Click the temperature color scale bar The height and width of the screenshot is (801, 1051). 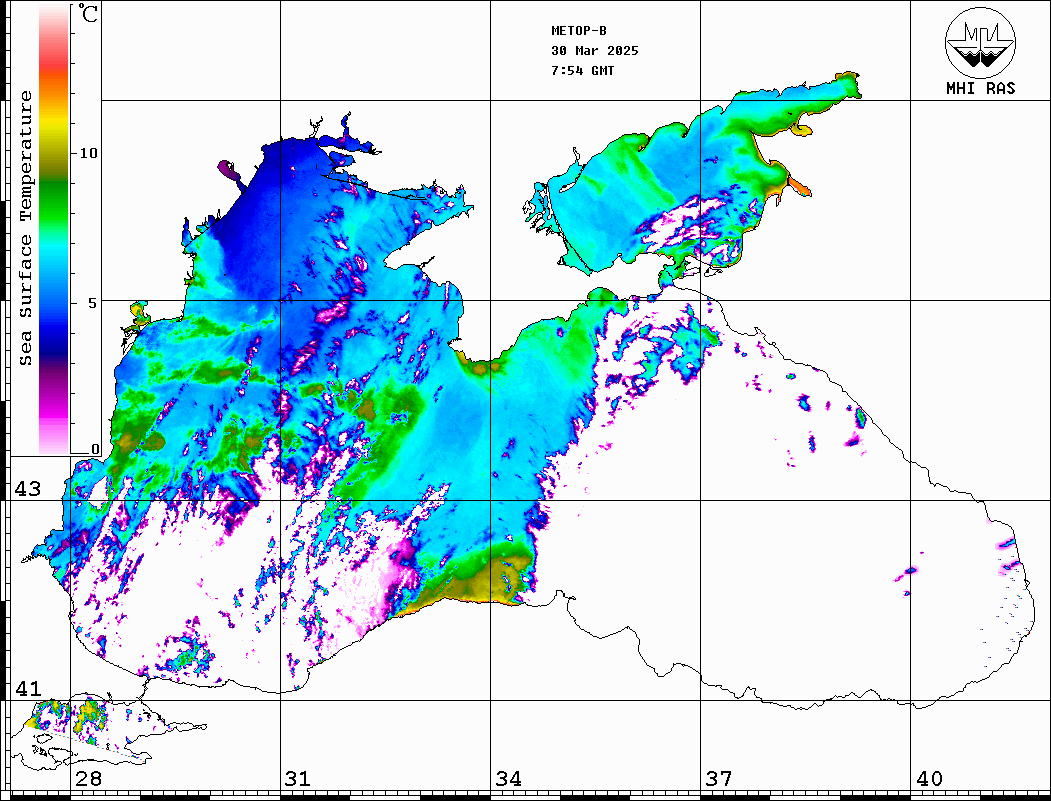point(54,229)
